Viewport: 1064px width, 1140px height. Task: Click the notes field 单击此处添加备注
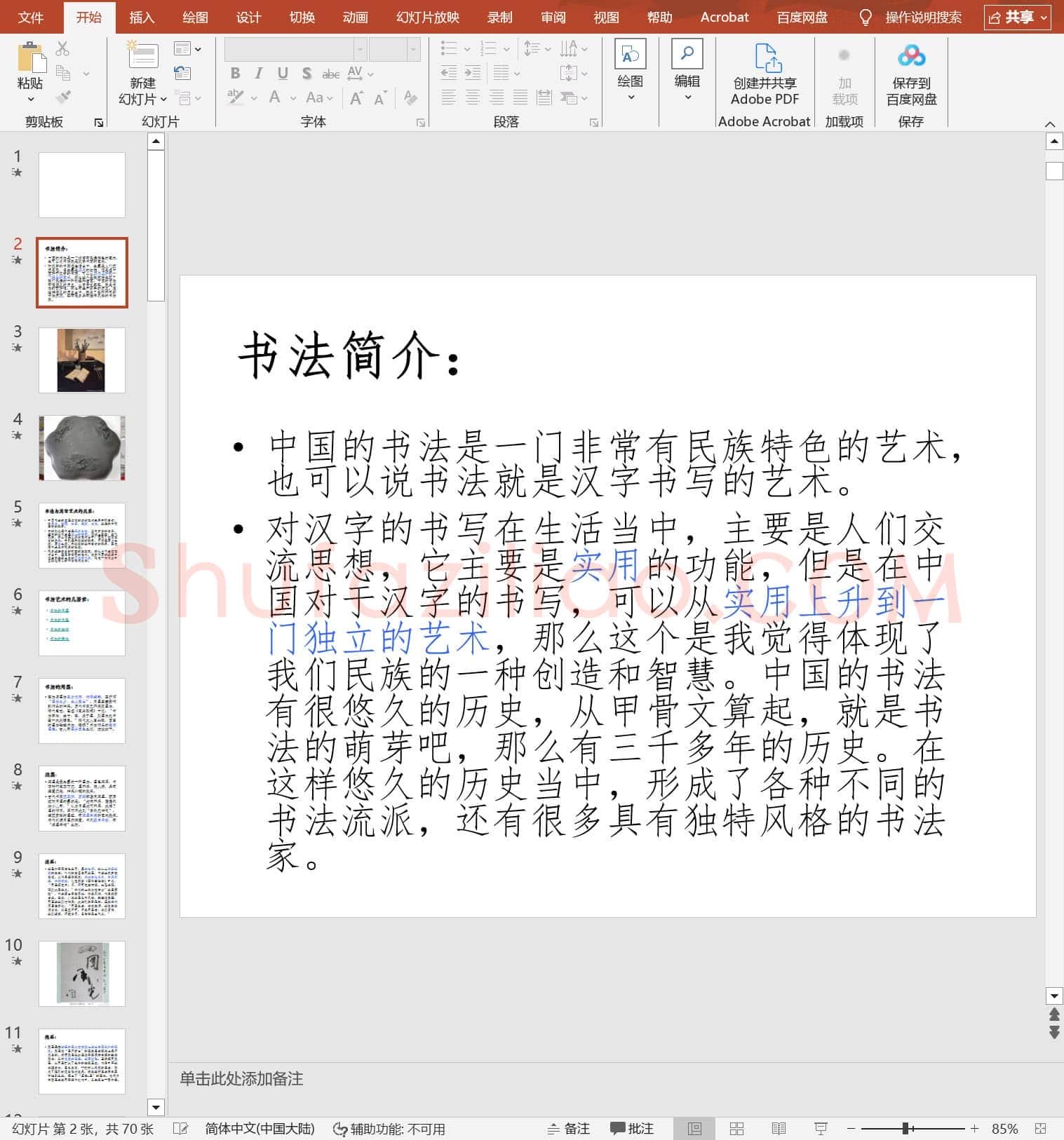tap(241, 1079)
